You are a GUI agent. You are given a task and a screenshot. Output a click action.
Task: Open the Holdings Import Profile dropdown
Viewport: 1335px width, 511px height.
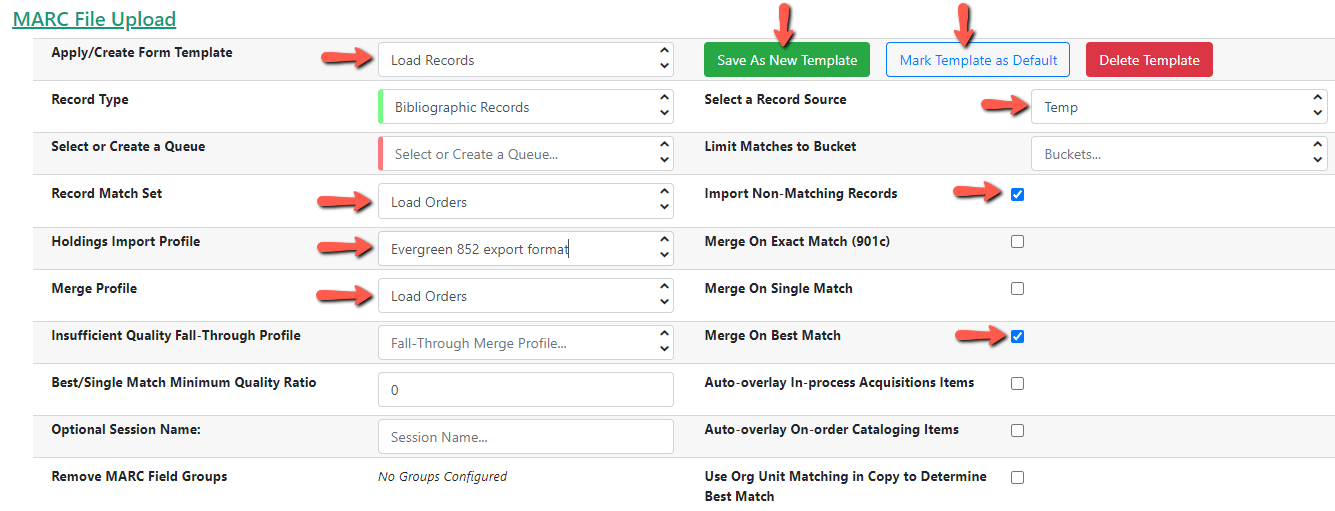pos(525,249)
